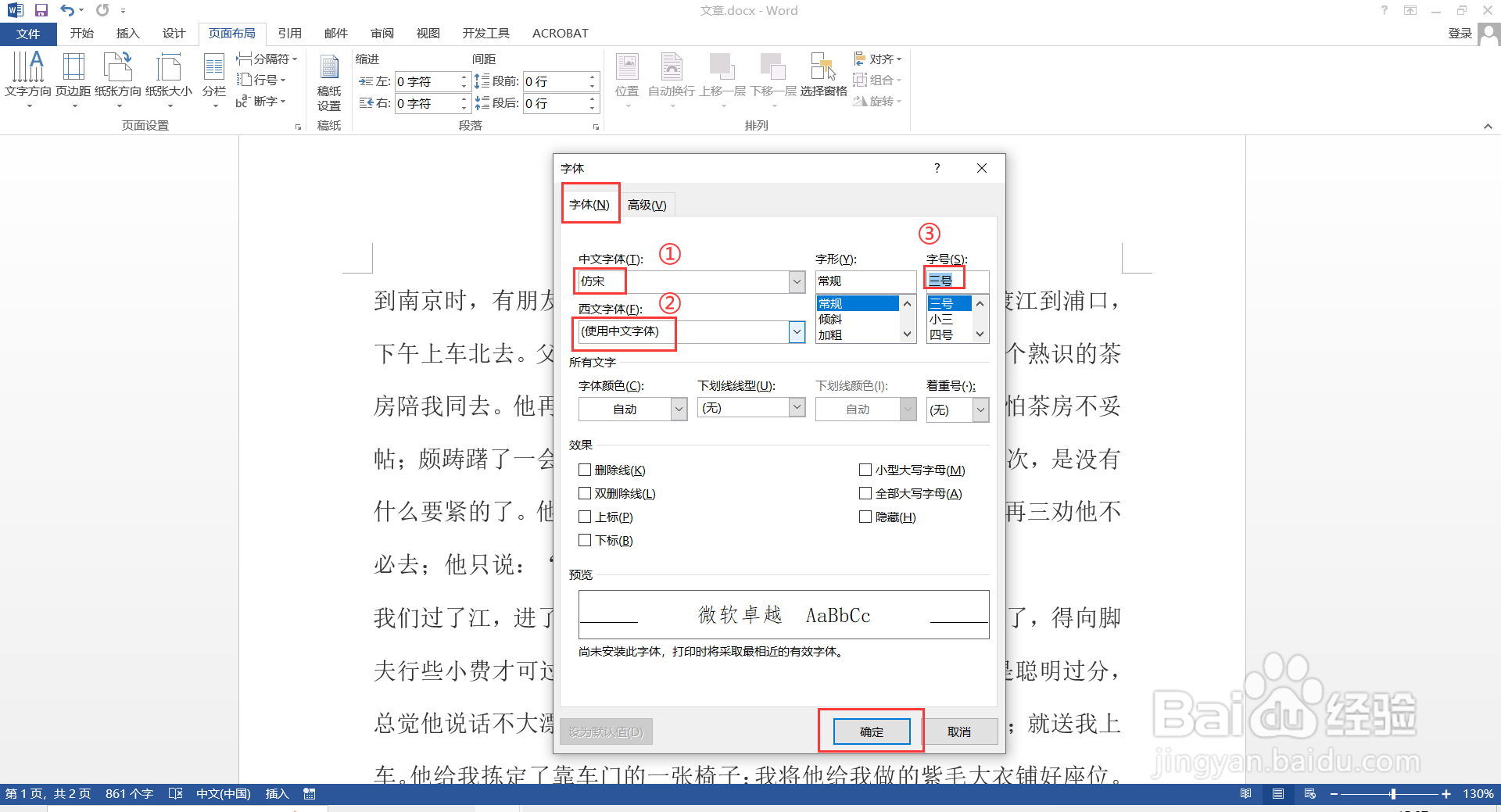Switch to the Advanced (高级) dialog tab
Image resolution: width=1501 pixels, height=812 pixels.
click(647, 205)
